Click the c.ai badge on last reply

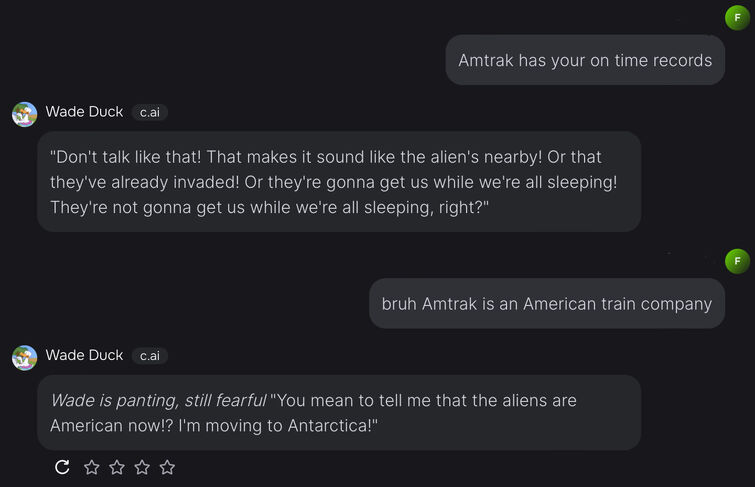tap(150, 356)
